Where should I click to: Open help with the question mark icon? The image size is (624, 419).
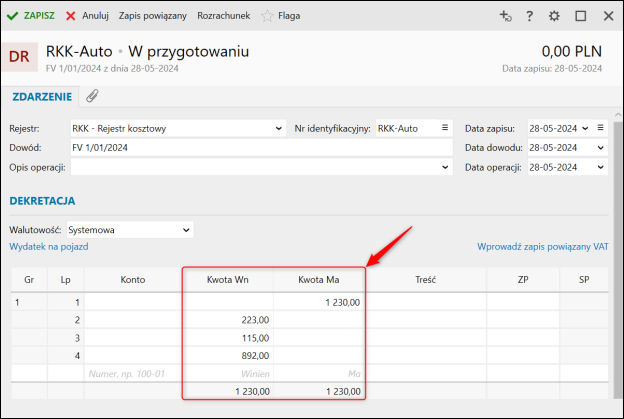529,16
